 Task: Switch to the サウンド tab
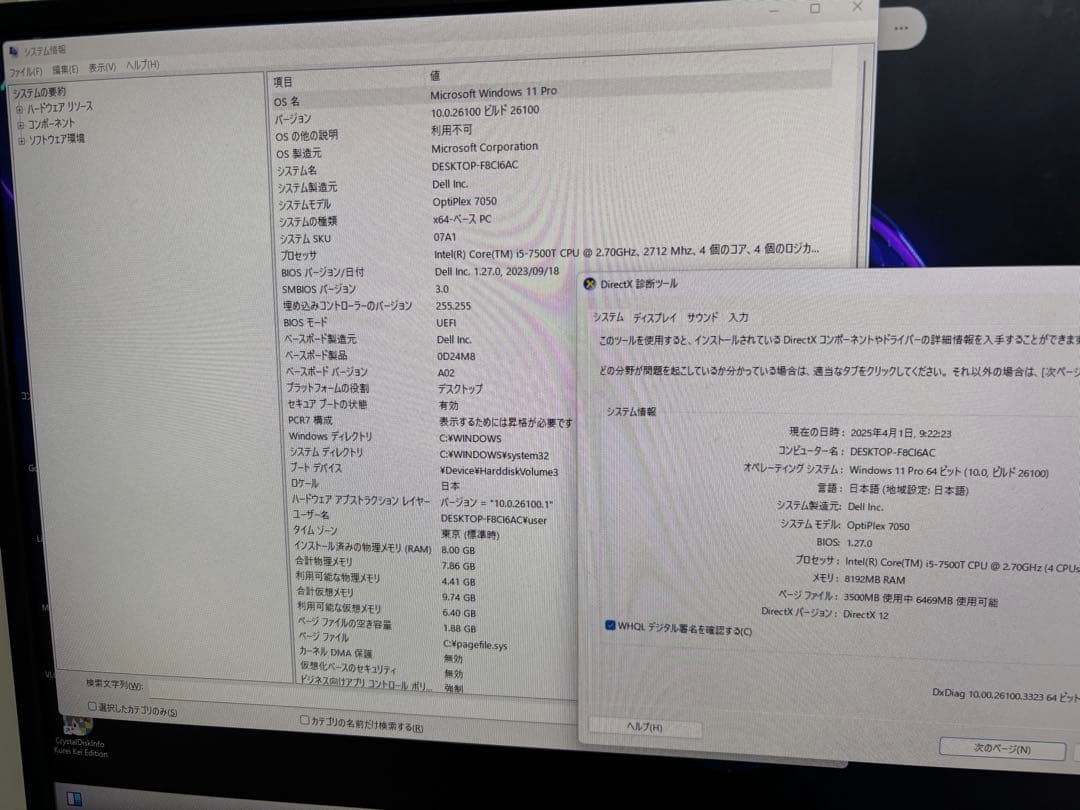pyautogui.click(x=703, y=318)
